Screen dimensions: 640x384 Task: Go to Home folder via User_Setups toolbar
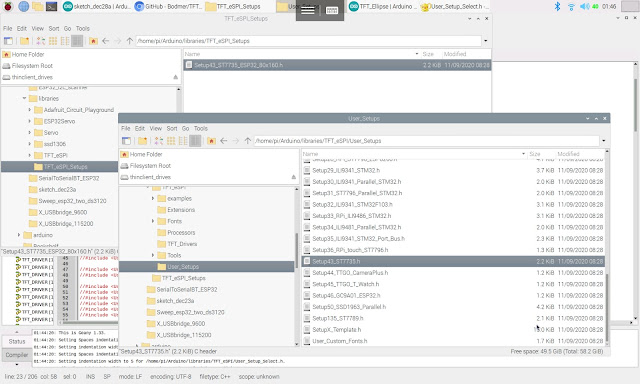click(x=211, y=141)
